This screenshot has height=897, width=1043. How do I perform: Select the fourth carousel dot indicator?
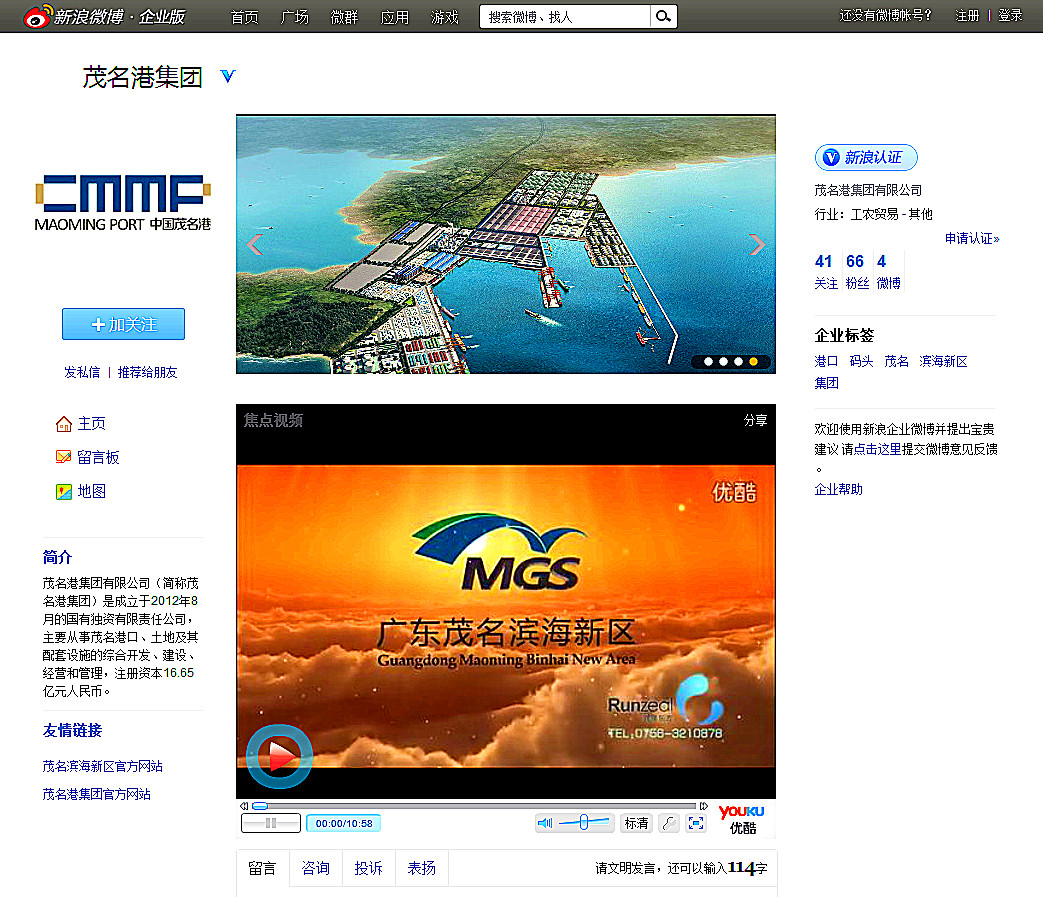pyautogui.click(x=753, y=362)
